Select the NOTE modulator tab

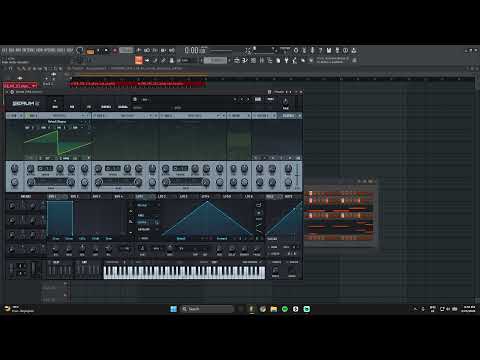pos(289,196)
